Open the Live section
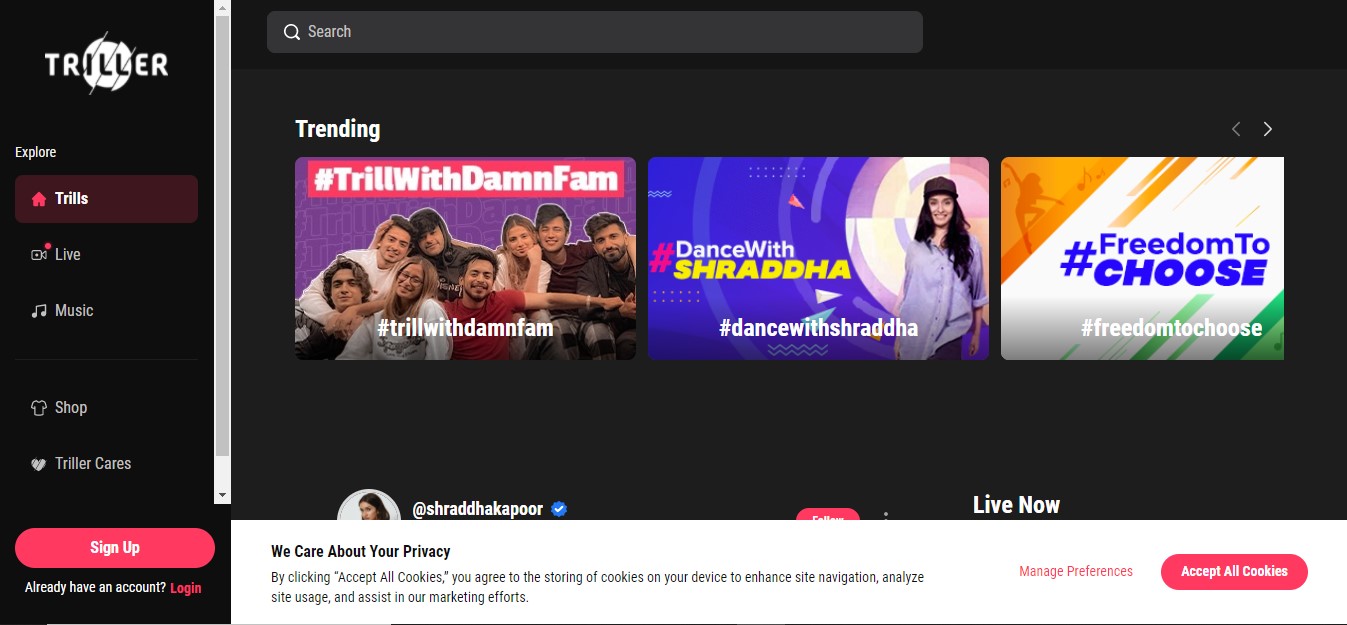1347x625 pixels. tap(106, 255)
